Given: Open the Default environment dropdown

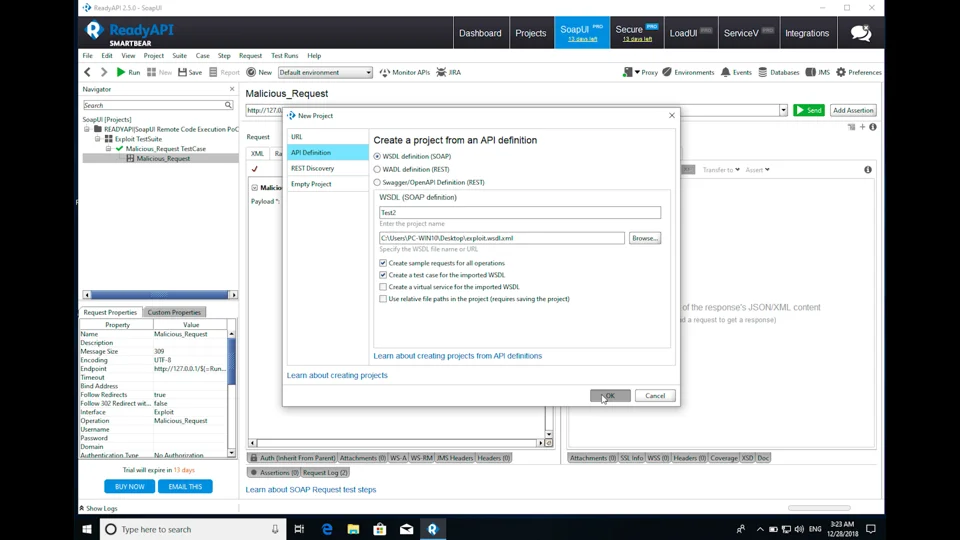Looking at the screenshot, I should click(x=325, y=72).
